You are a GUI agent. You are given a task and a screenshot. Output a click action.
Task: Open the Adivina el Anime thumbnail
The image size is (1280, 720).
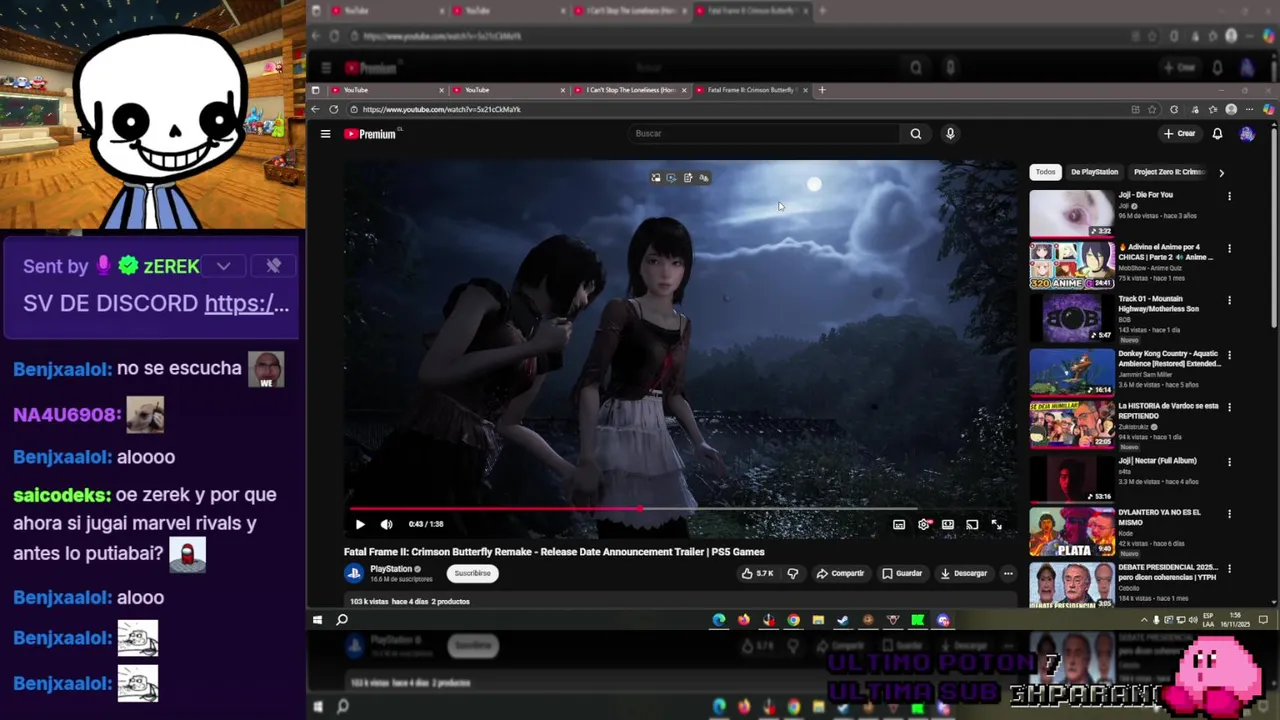point(1071,265)
